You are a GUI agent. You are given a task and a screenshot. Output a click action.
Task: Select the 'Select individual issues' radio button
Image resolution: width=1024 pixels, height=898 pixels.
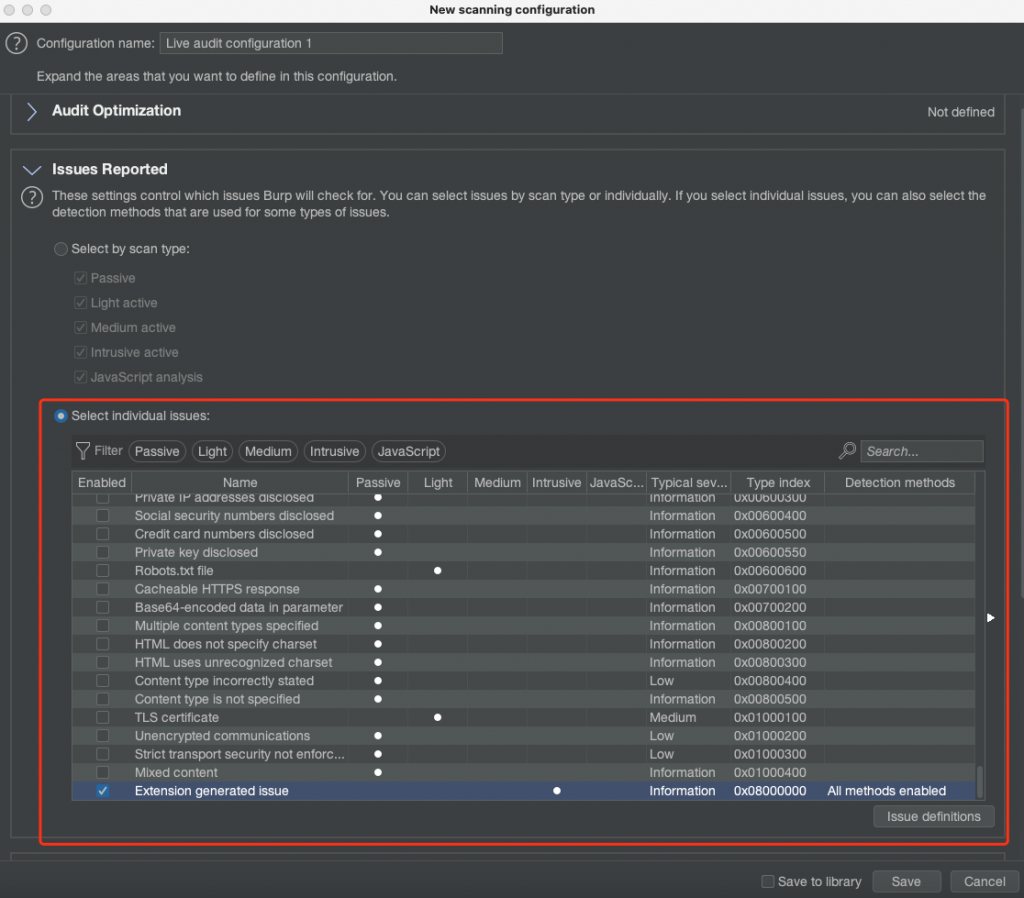[x=61, y=416]
